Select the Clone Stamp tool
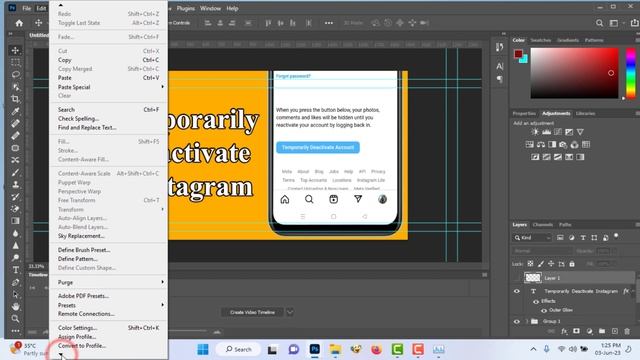 [x=16, y=184]
